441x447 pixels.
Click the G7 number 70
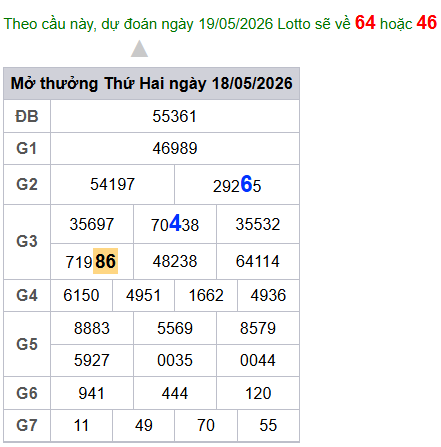206,425
